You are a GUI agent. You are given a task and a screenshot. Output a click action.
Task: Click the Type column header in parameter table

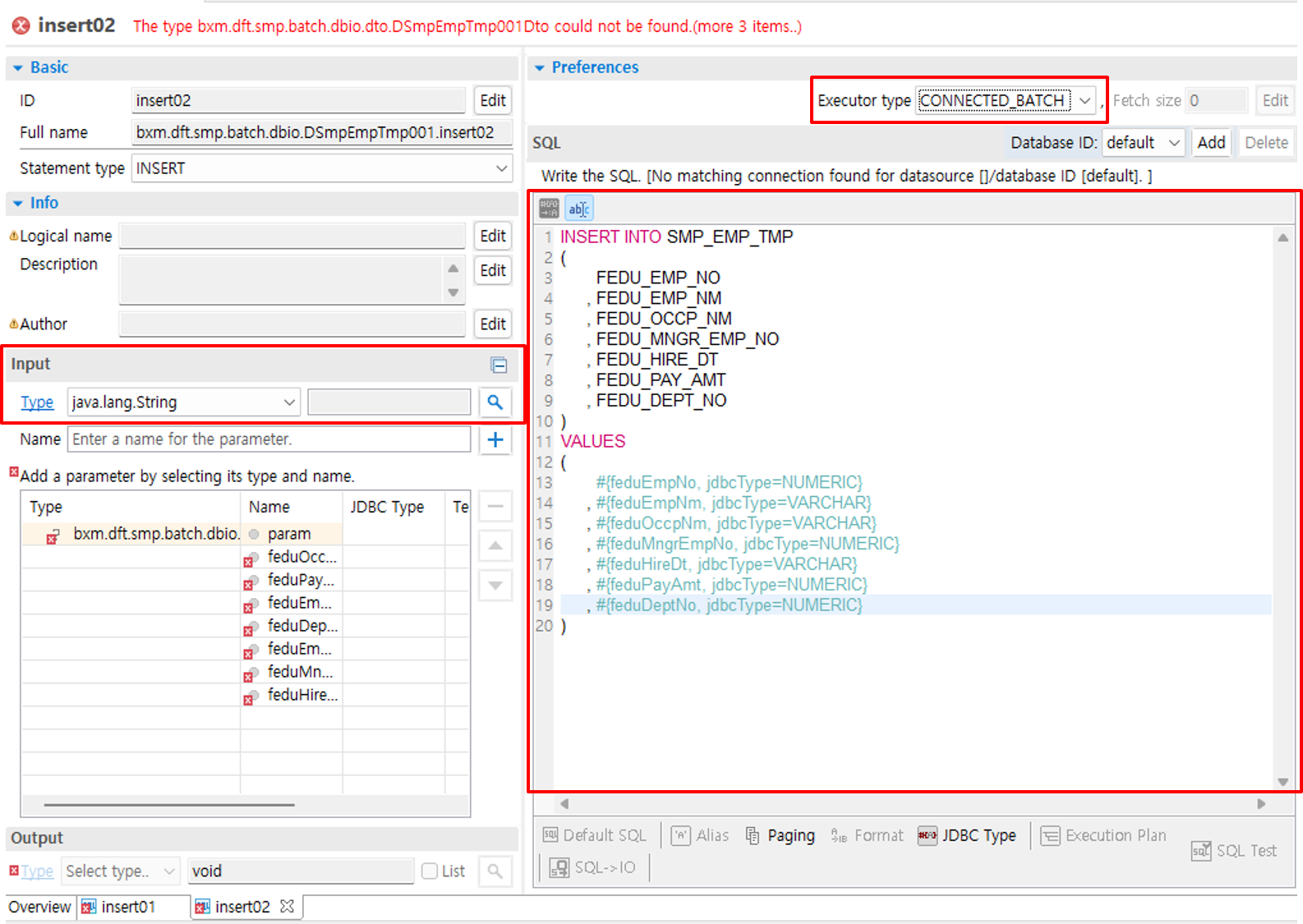point(130,507)
